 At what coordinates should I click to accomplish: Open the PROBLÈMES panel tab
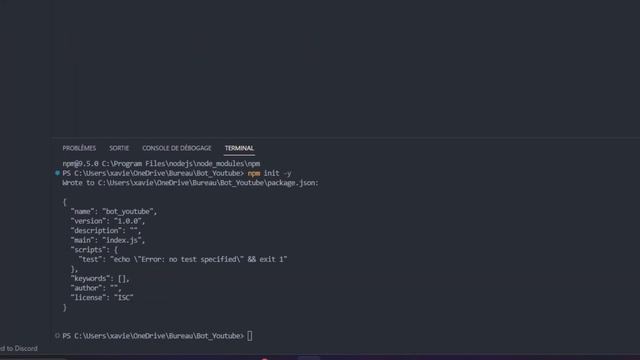79,148
